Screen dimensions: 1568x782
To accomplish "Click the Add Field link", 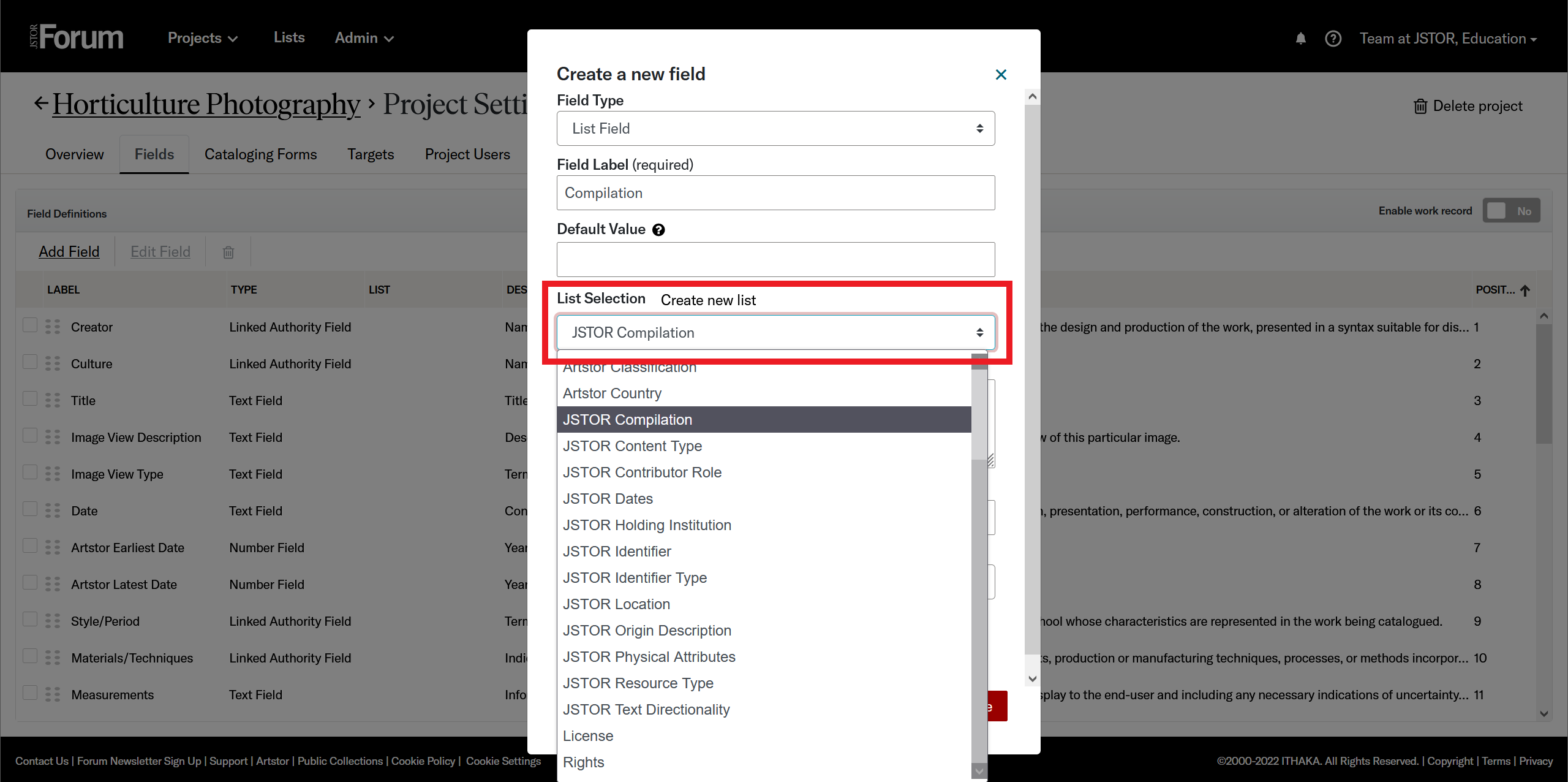I will click(69, 252).
